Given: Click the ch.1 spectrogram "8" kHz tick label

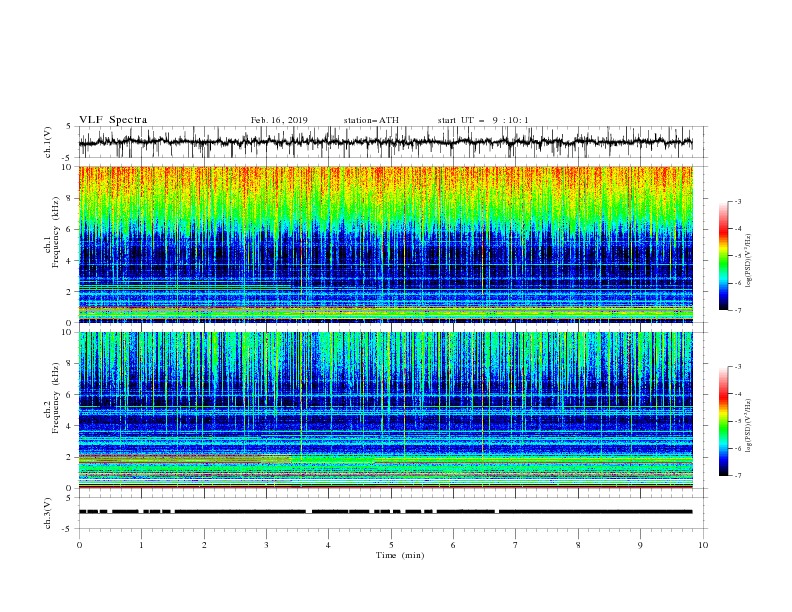Looking at the screenshot, I should 70,198.
